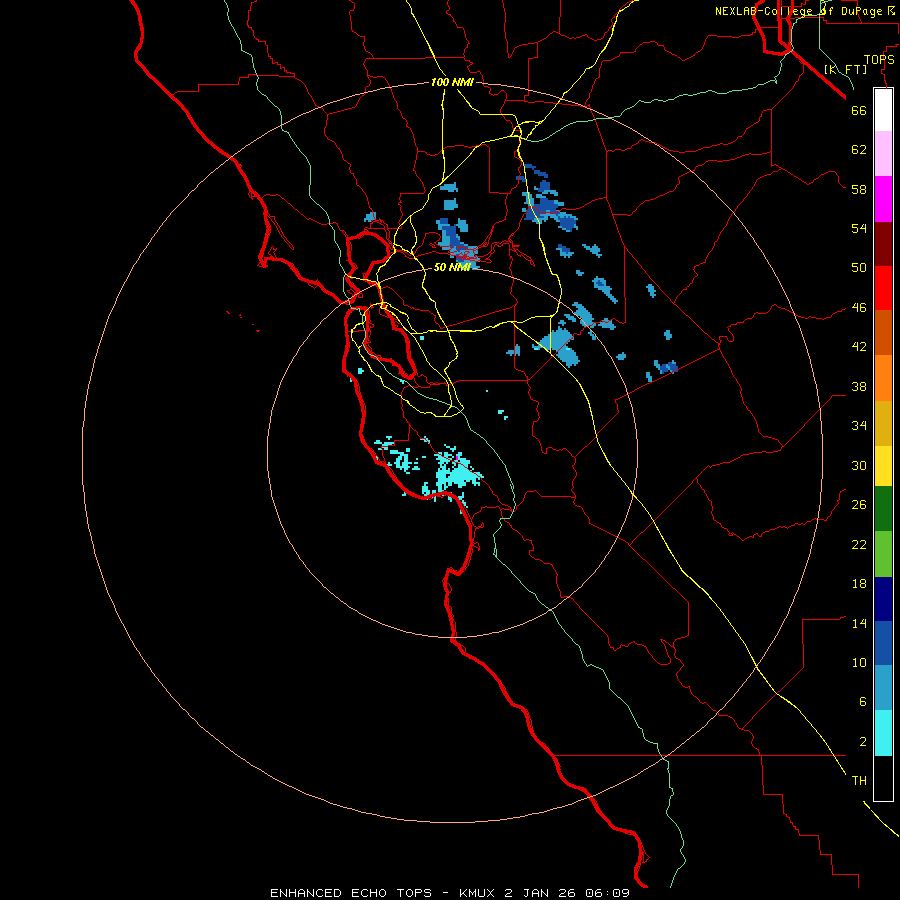Click the "66" scale value

point(859,110)
